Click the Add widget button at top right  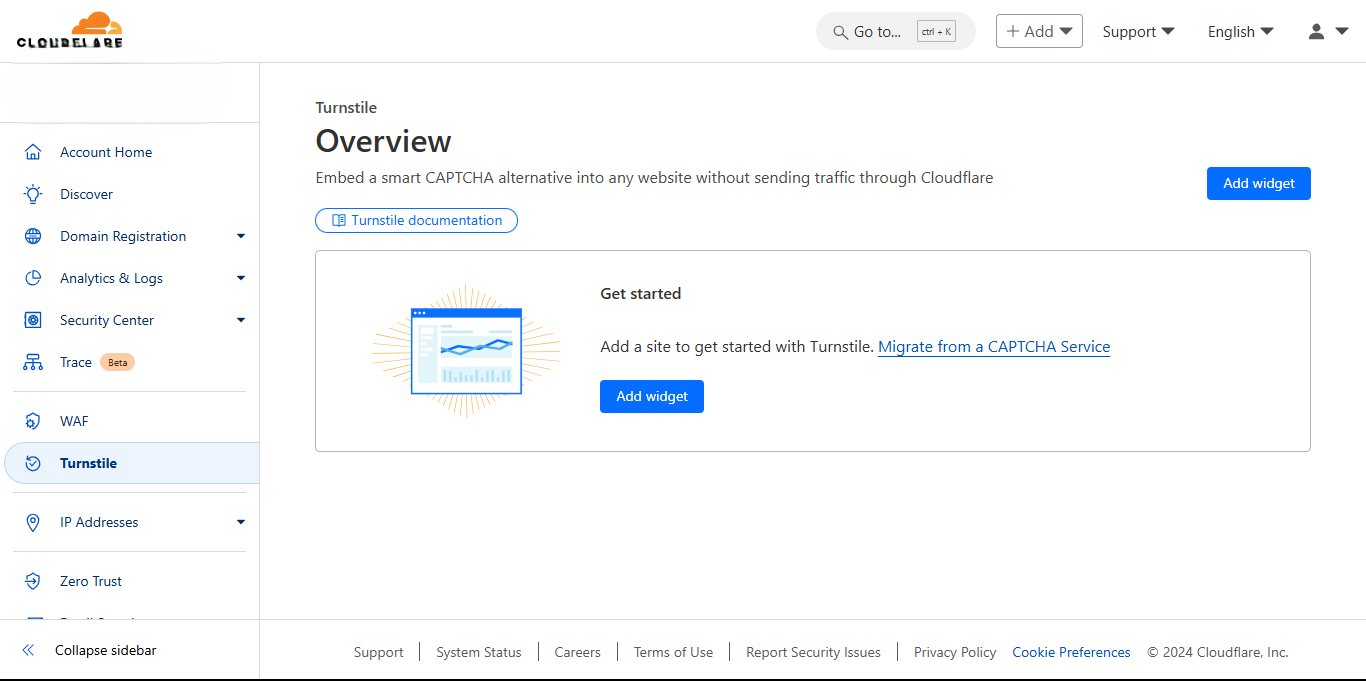1259,183
